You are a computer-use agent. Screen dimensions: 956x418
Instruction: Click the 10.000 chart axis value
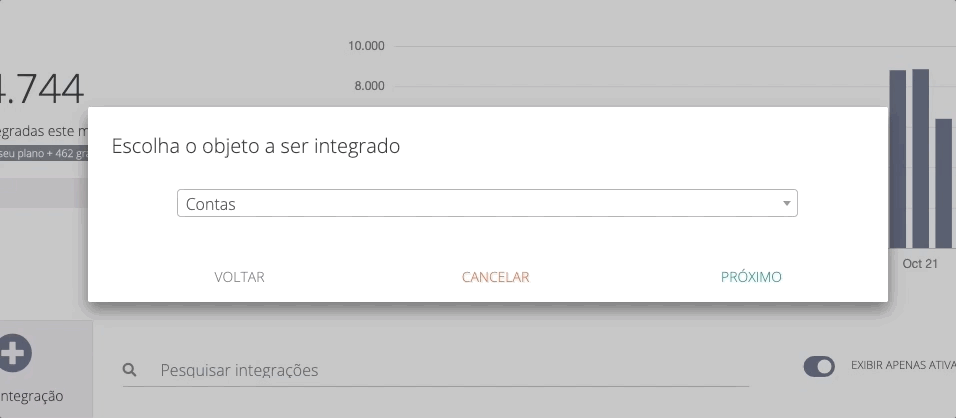pyautogui.click(x=366, y=46)
